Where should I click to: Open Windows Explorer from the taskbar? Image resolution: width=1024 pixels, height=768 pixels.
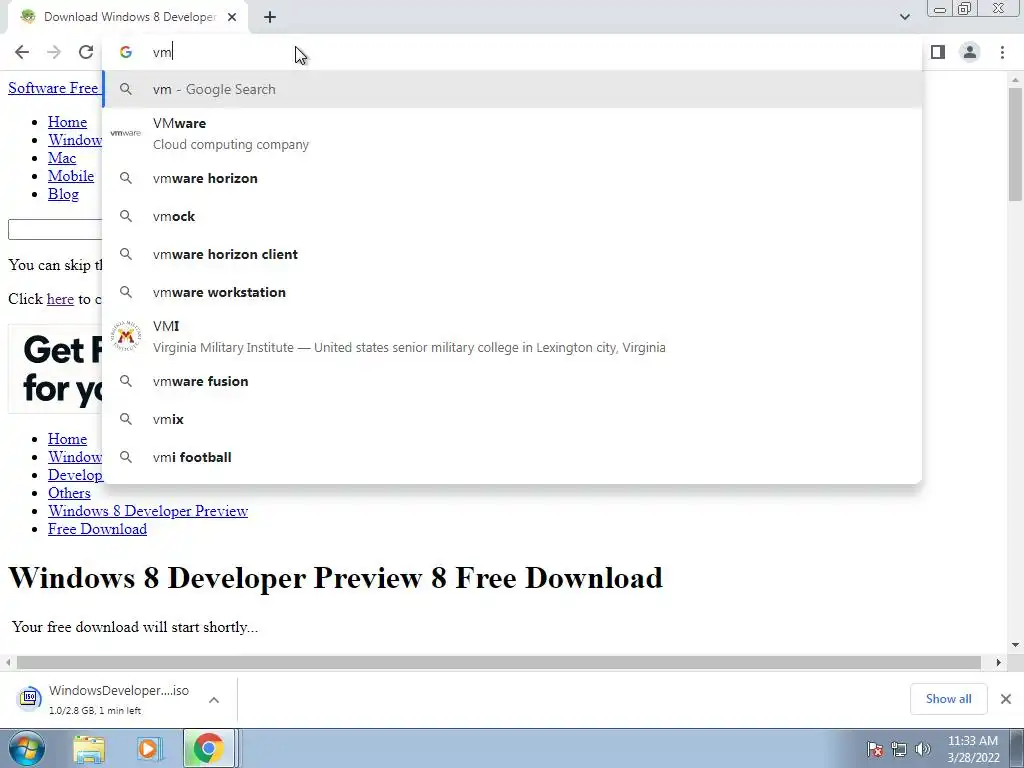(x=89, y=748)
